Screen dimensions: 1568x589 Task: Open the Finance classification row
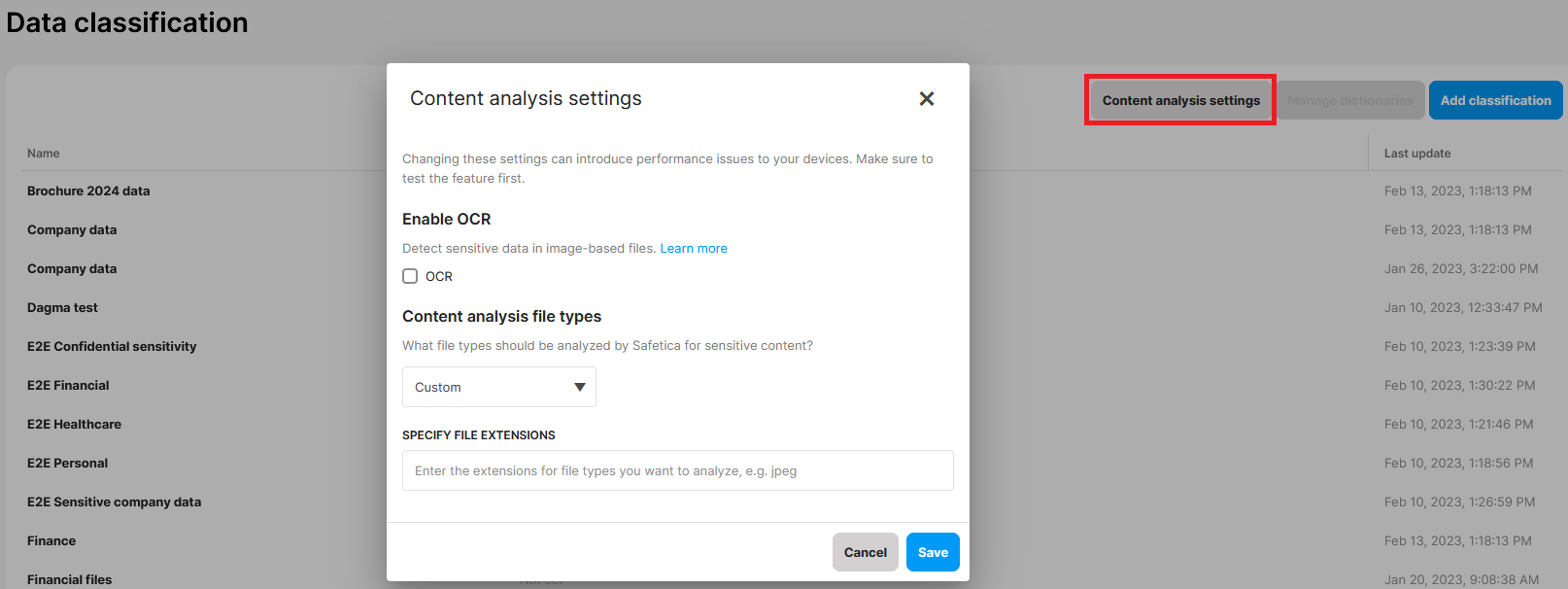click(51, 541)
